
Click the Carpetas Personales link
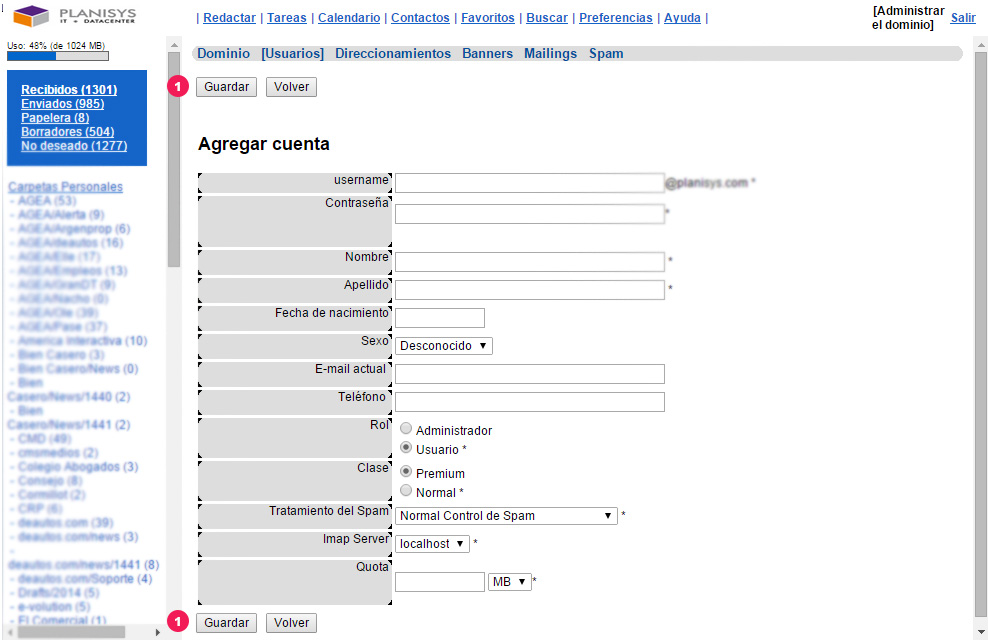coord(66,186)
